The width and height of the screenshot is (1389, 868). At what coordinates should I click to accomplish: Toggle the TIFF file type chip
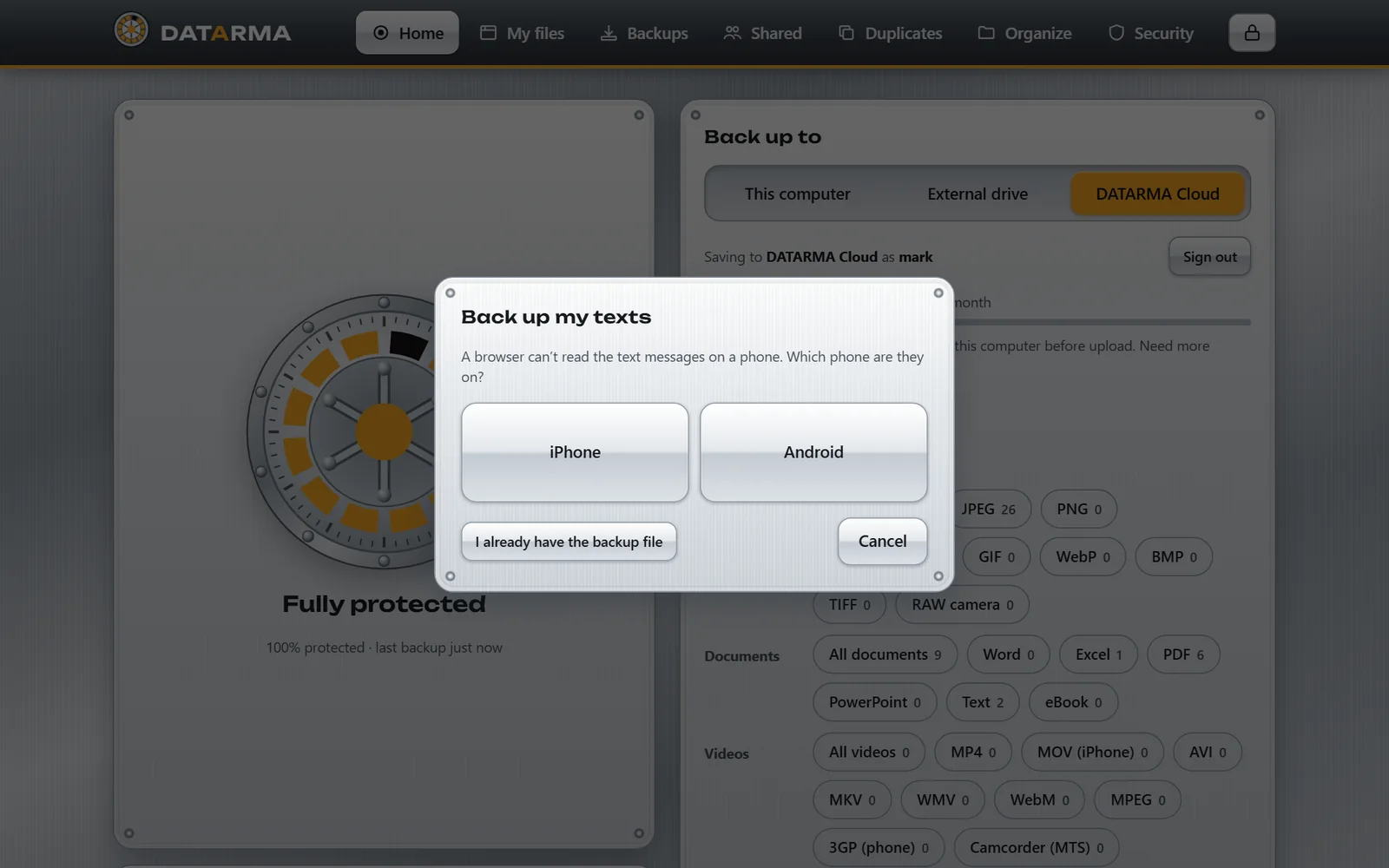coord(849,604)
